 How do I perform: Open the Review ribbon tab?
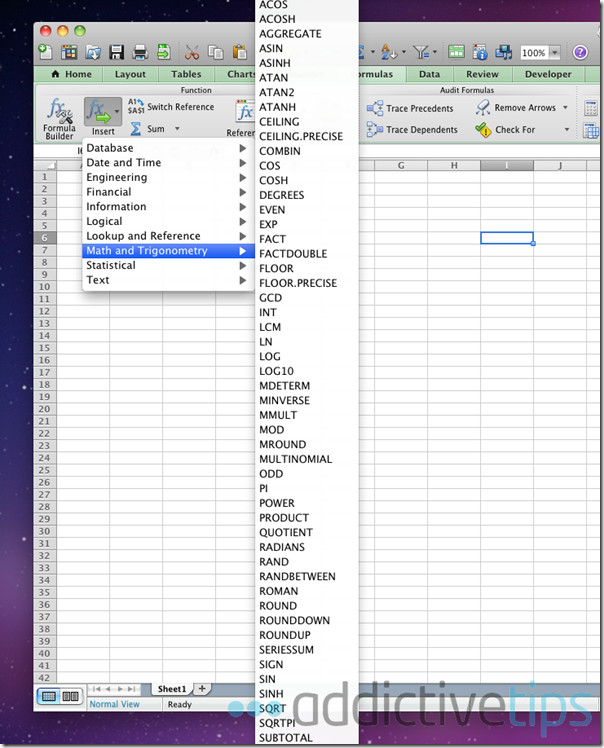pos(482,74)
